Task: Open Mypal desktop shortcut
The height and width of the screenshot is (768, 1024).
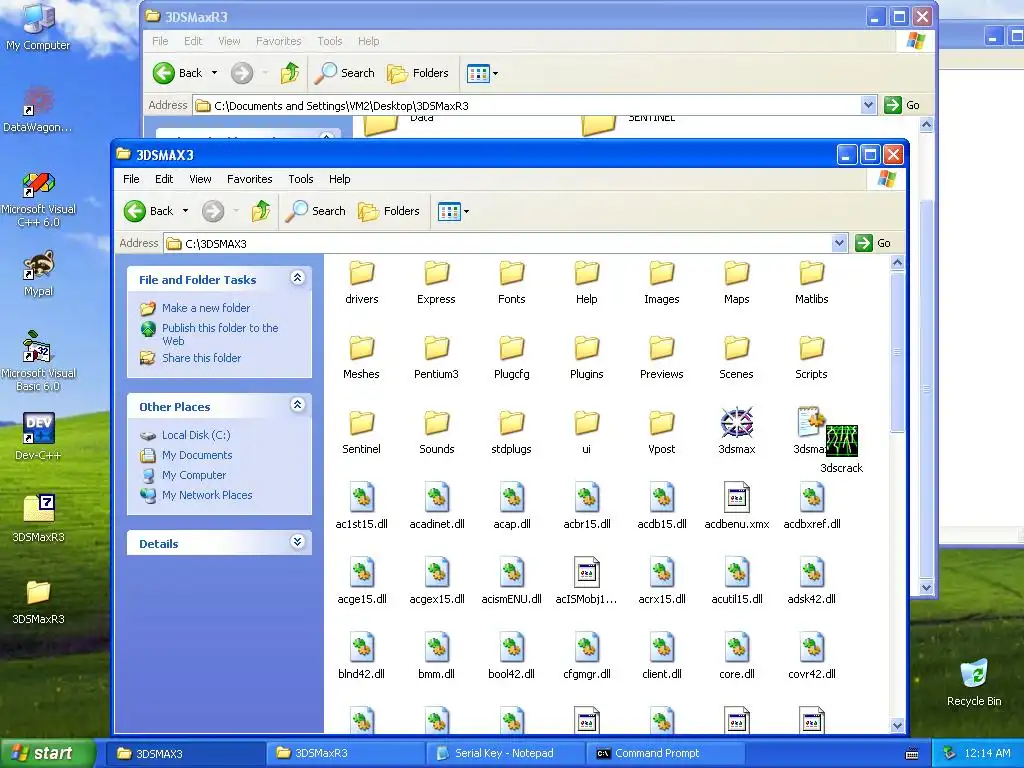Action: coord(39,273)
